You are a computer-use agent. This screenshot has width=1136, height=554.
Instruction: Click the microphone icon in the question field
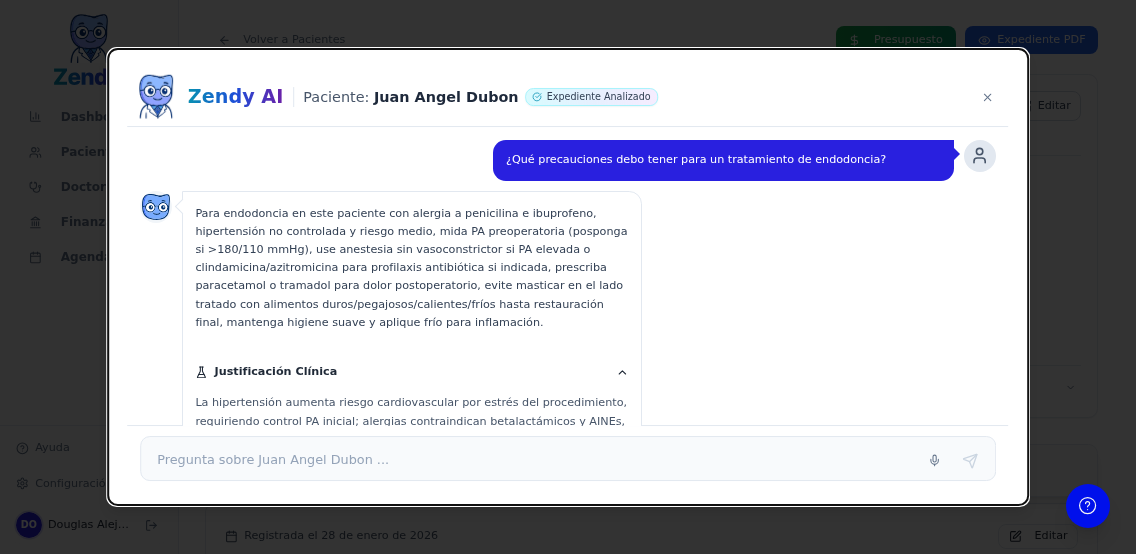(934, 461)
